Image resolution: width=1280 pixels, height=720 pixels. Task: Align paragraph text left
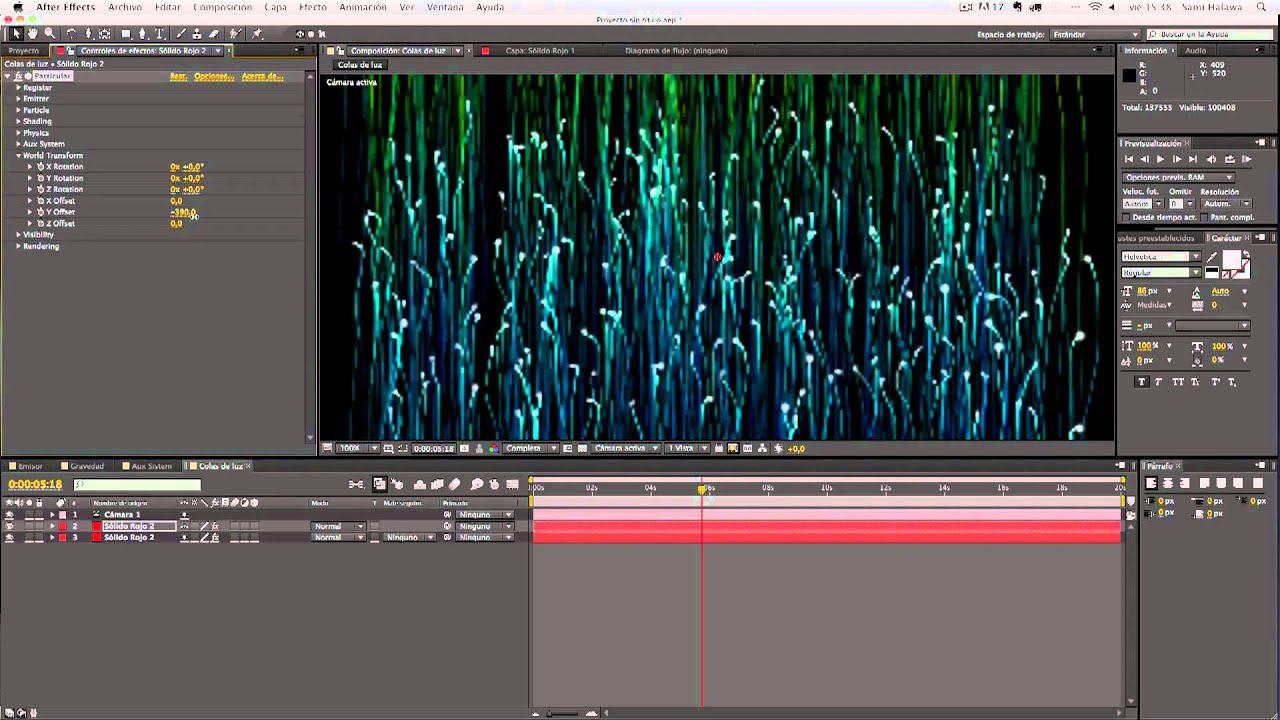(x=1151, y=483)
